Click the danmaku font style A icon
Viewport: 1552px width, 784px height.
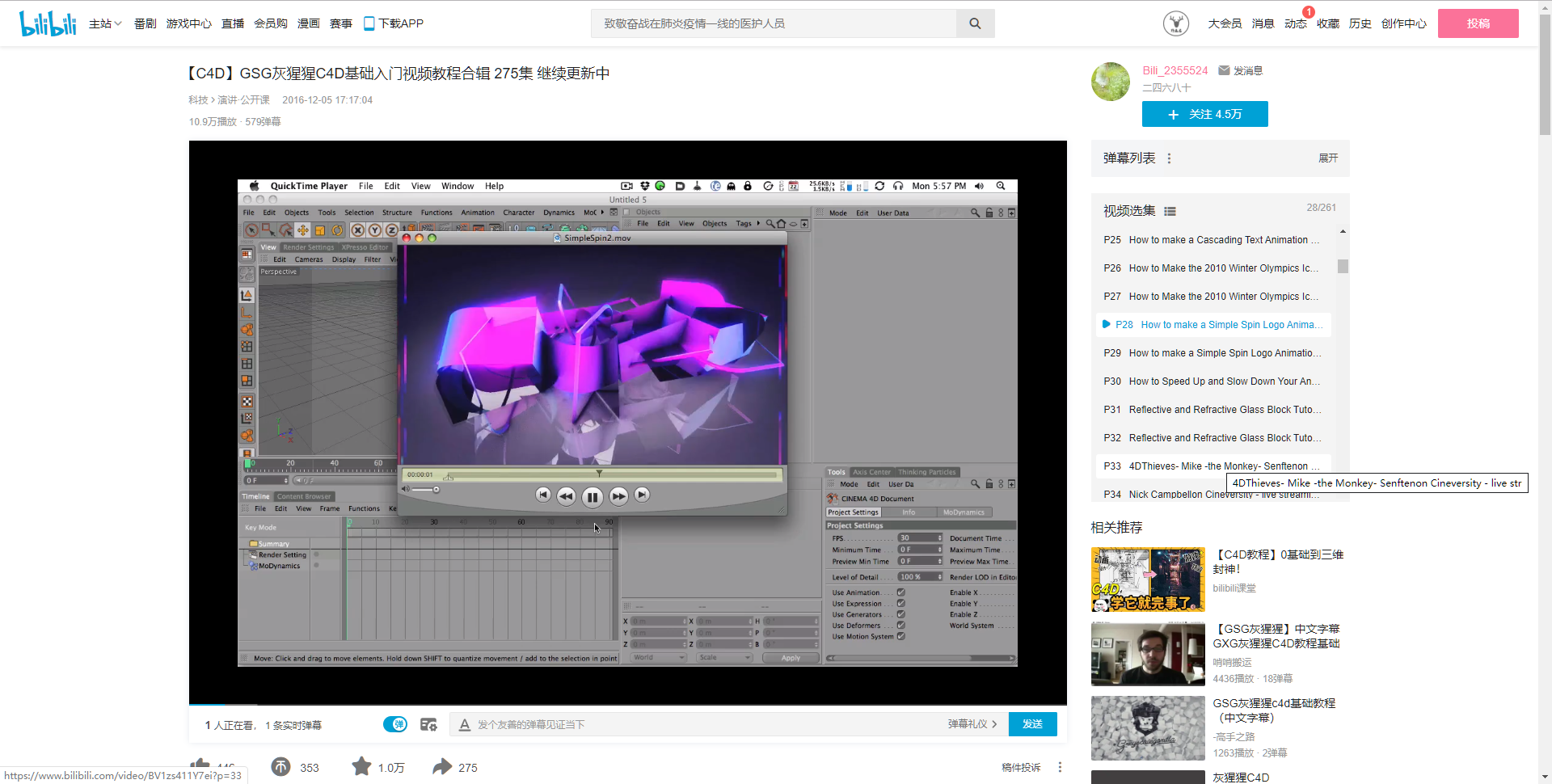click(465, 724)
